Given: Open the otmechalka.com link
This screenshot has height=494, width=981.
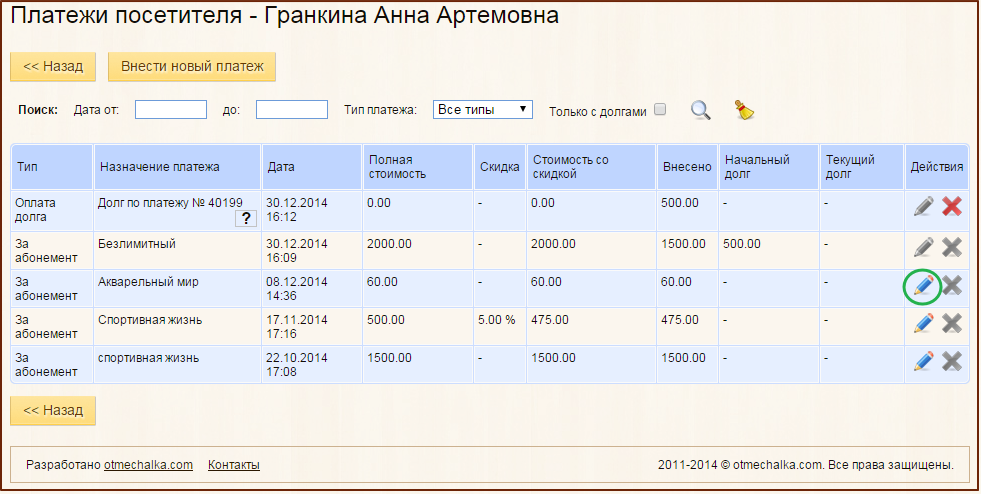Looking at the screenshot, I should point(148,465).
